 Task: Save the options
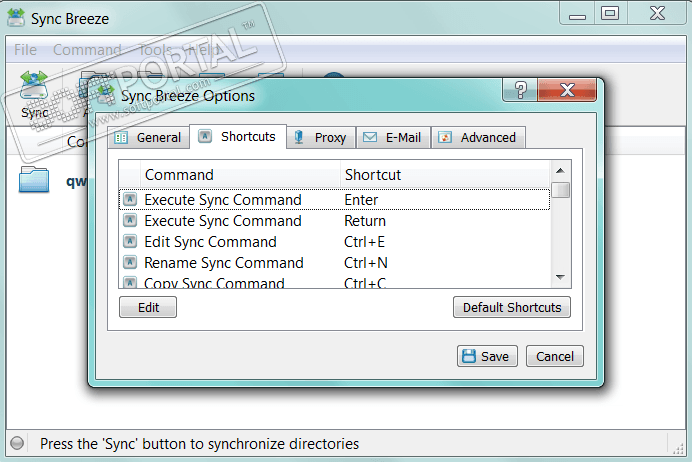484,356
